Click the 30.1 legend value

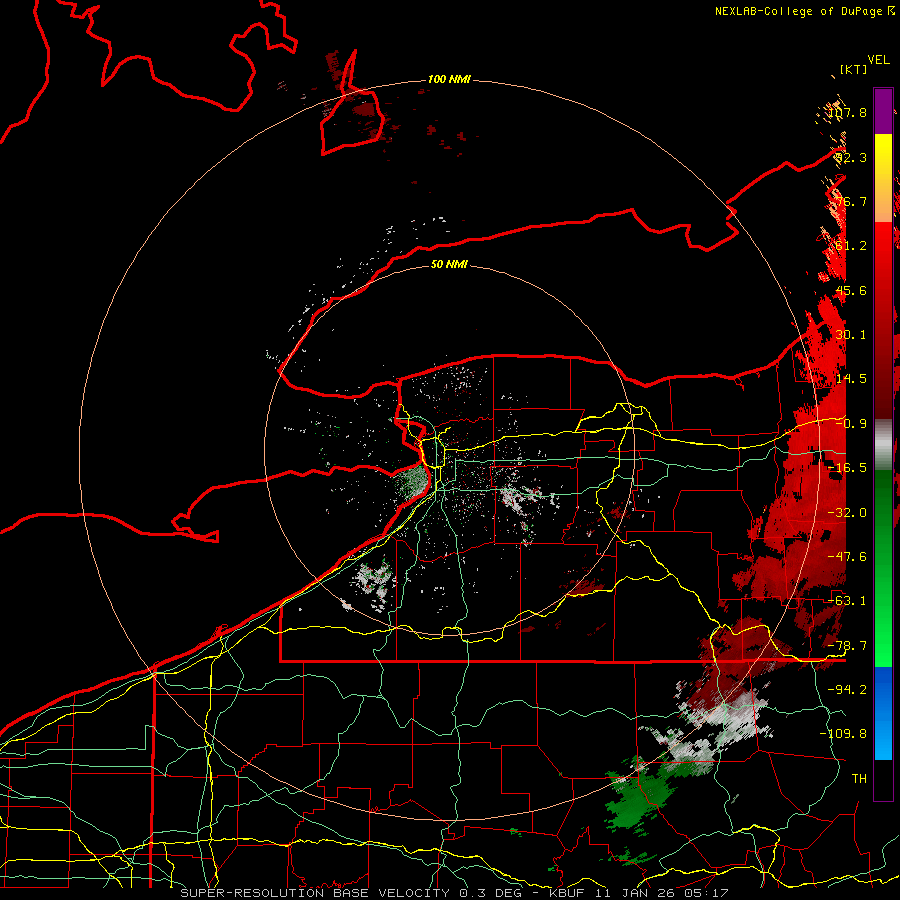(851, 335)
